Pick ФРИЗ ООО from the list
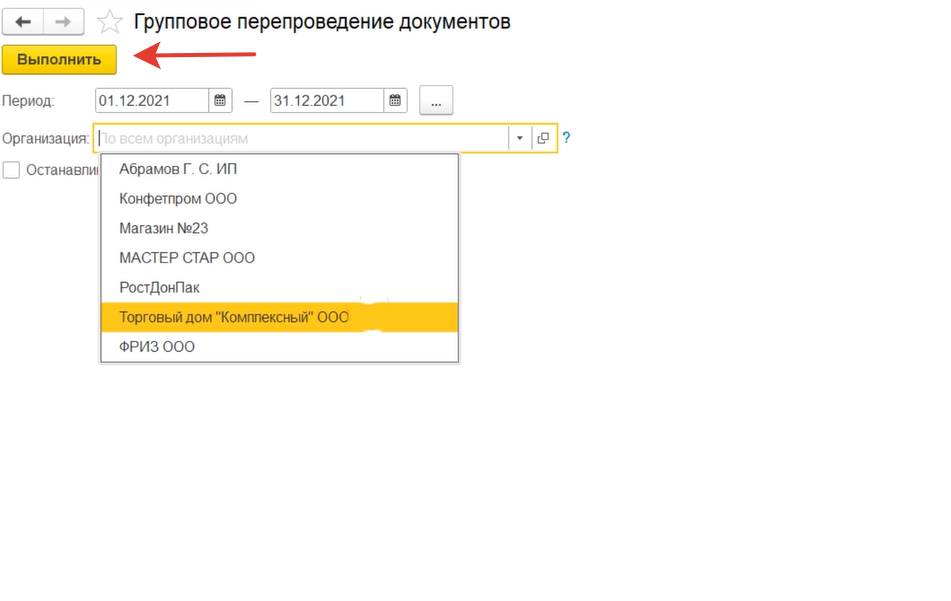The image size is (951, 601). (157, 347)
